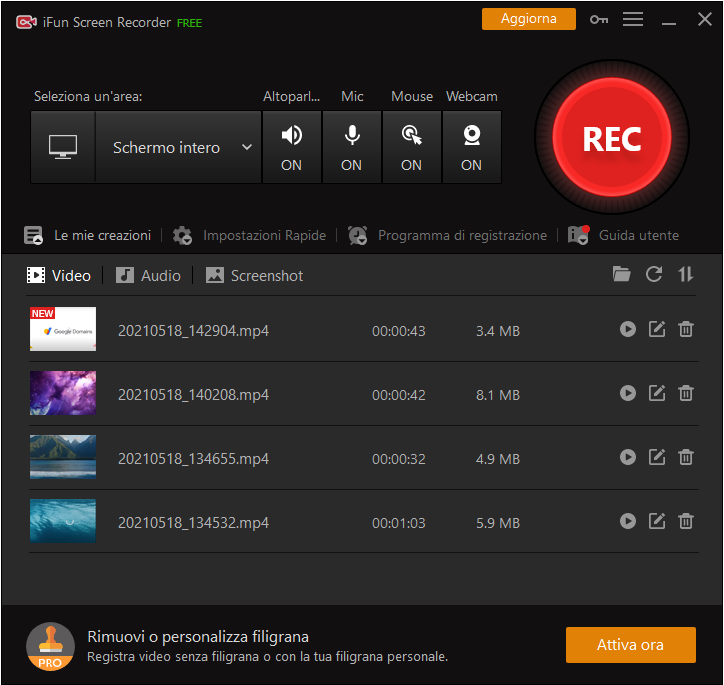
Task: Edit 20210518_140208.mp4
Action: [657, 393]
